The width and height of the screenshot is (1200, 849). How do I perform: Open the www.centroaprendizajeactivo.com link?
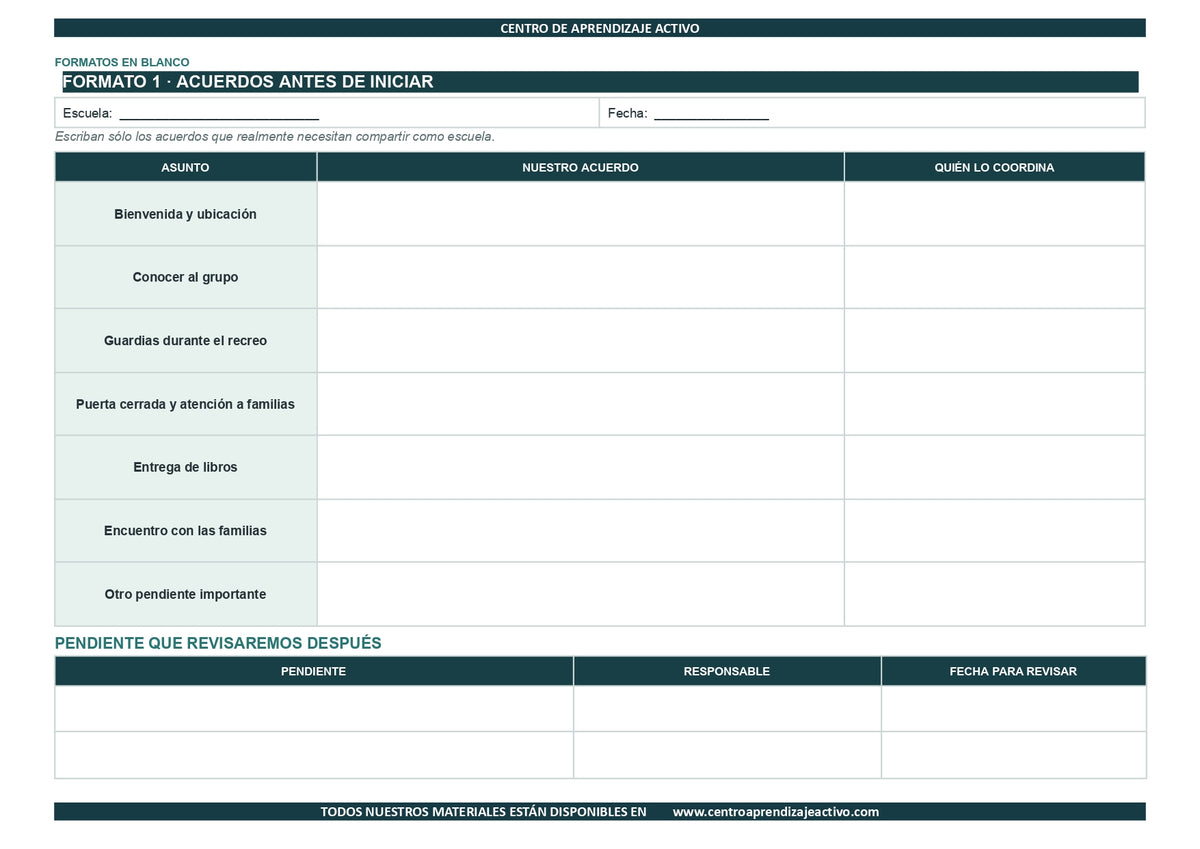776,812
